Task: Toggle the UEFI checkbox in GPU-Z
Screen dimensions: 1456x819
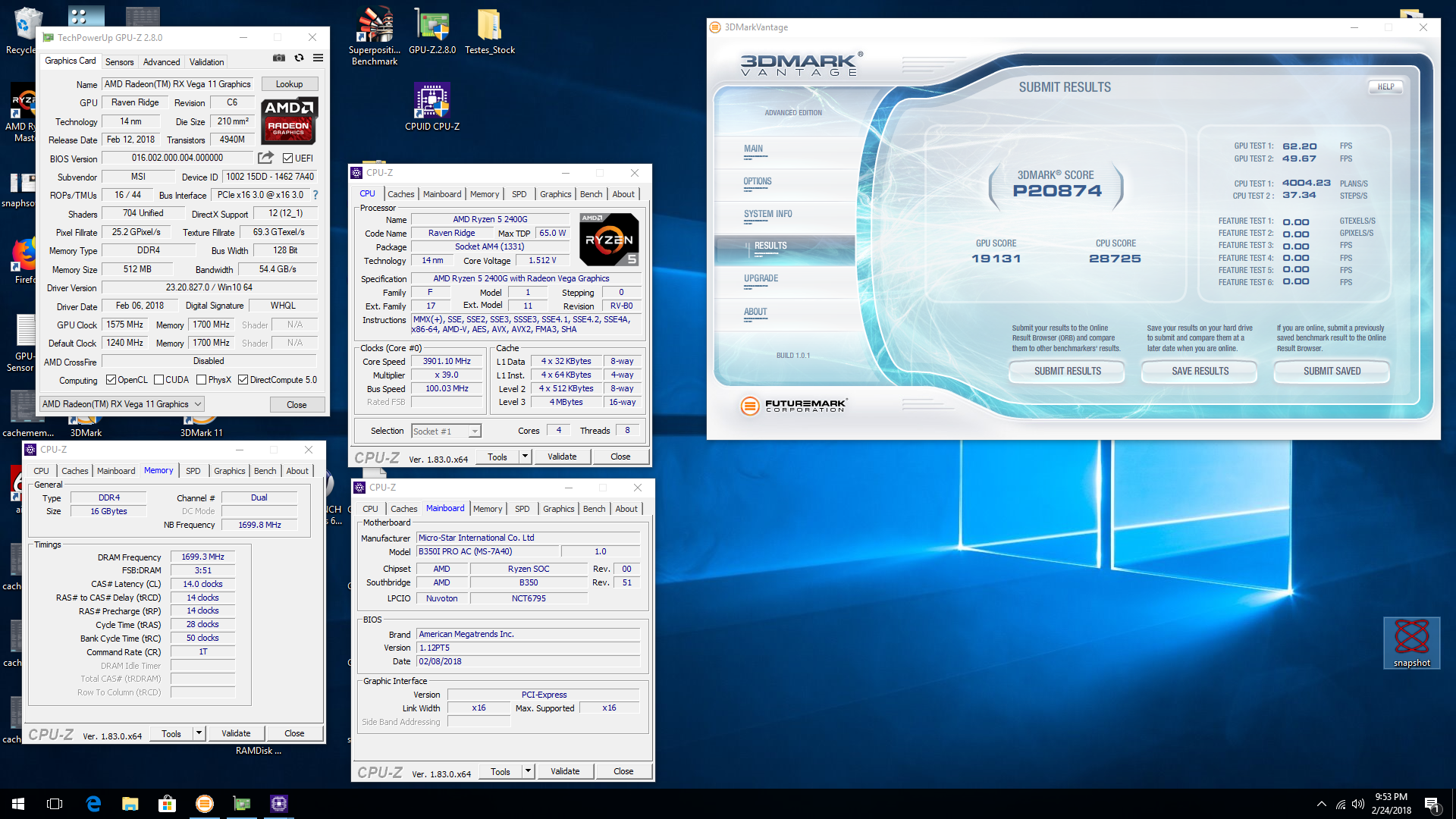Action: coord(287,158)
